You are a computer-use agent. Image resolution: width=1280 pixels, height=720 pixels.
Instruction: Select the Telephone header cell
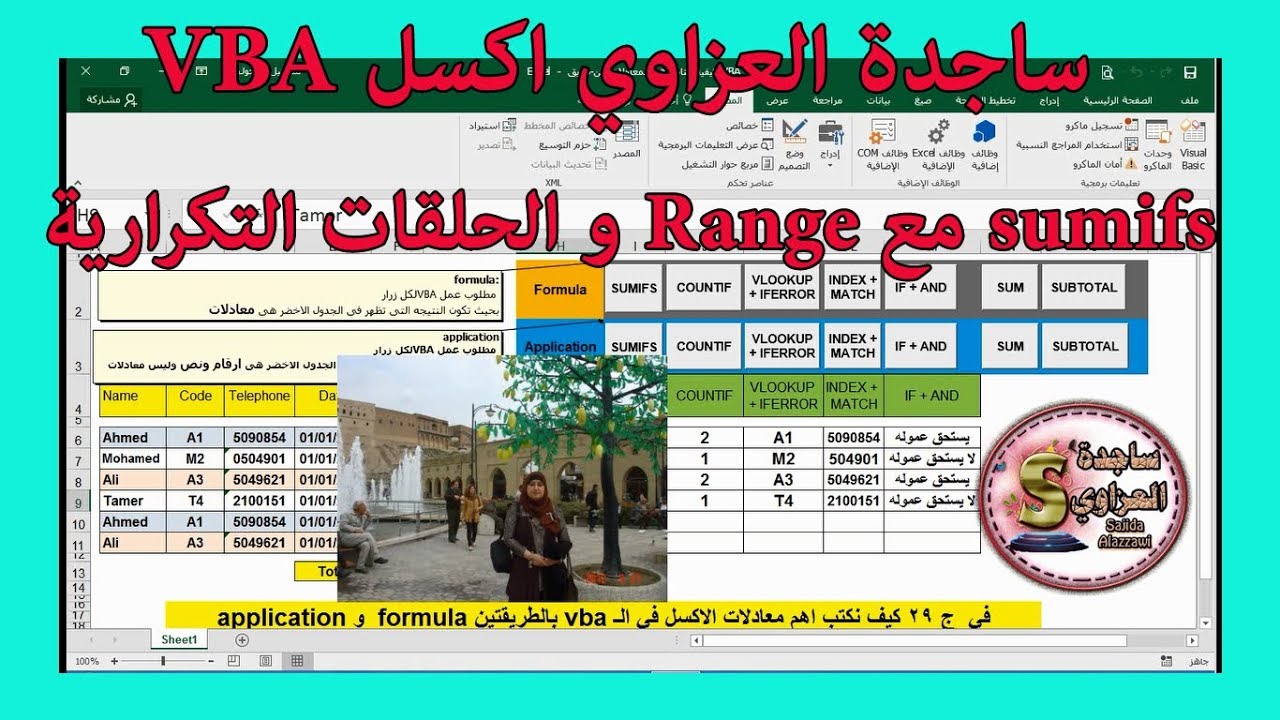[x=259, y=396]
